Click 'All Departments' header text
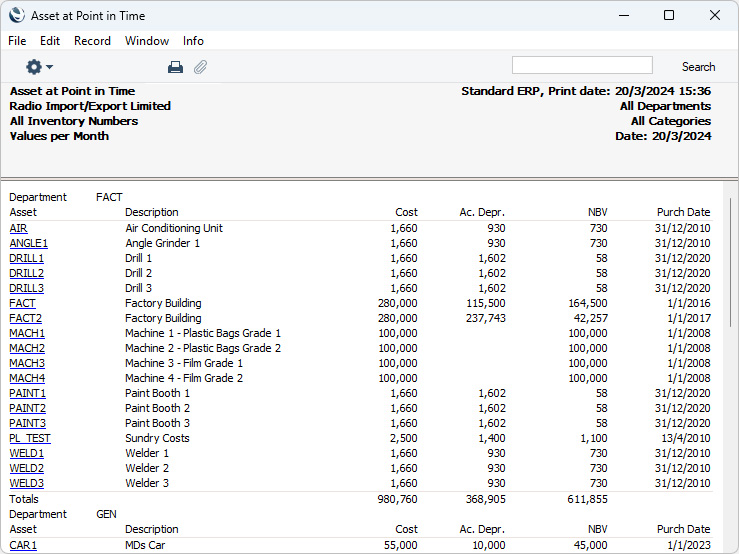This screenshot has width=739, height=554. click(x=665, y=106)
